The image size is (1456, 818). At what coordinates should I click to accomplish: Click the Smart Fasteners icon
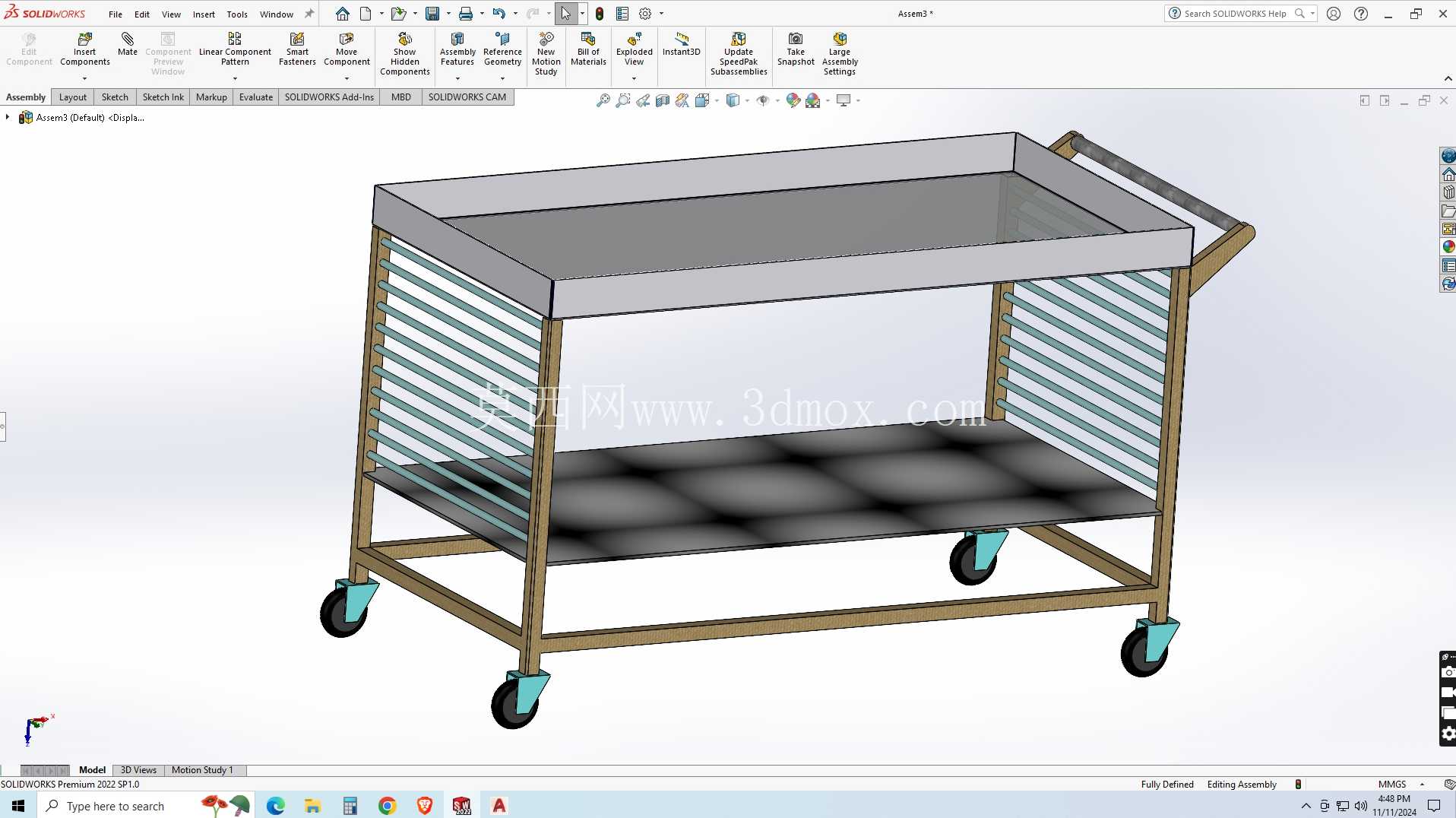(x=297, y=49)
